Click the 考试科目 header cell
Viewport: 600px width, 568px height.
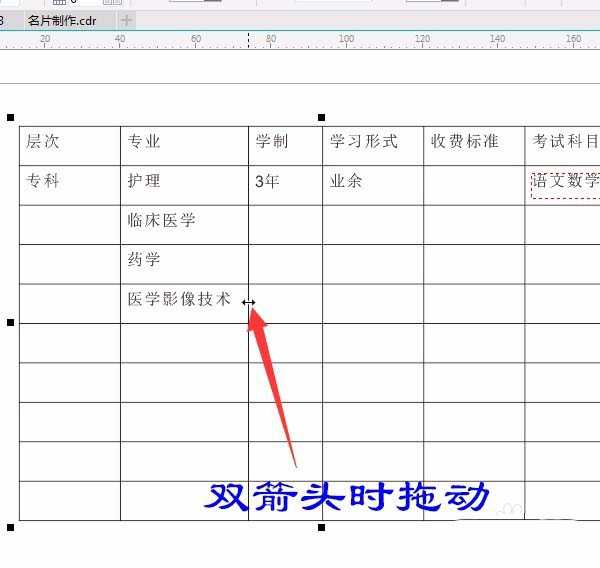[562, 146]
